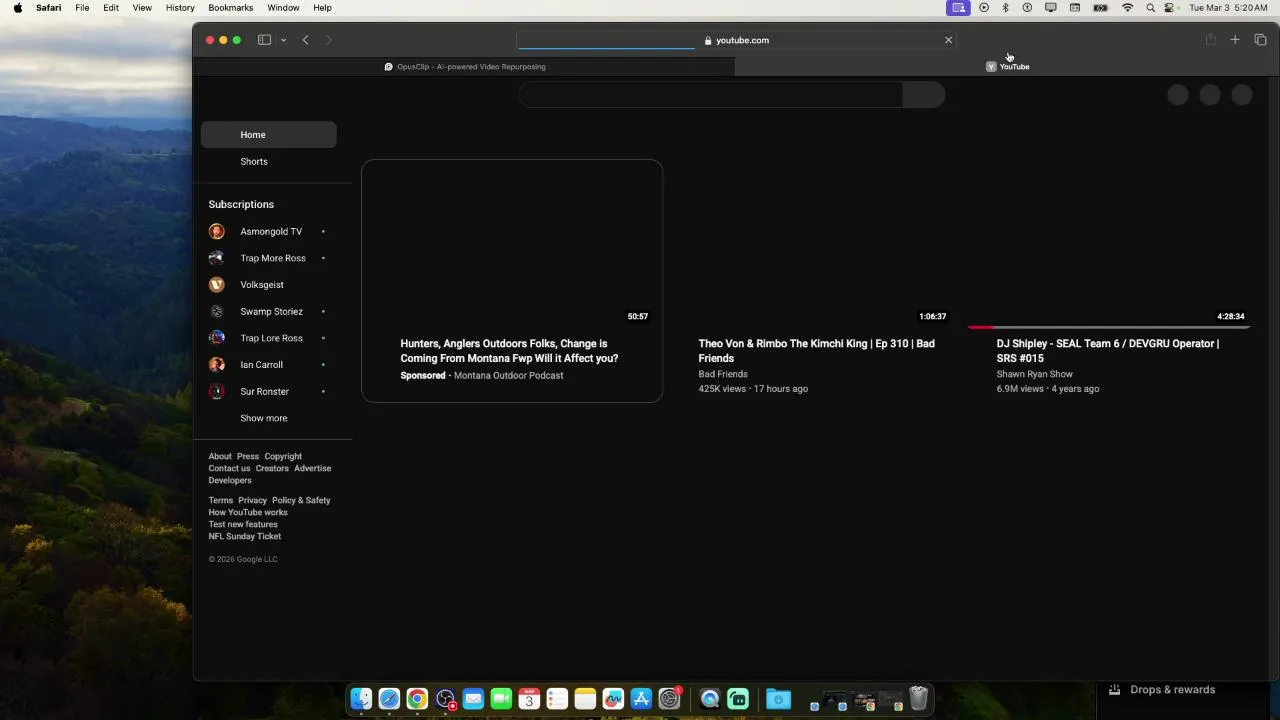Open System Settings from the Dock

[669, 699]
